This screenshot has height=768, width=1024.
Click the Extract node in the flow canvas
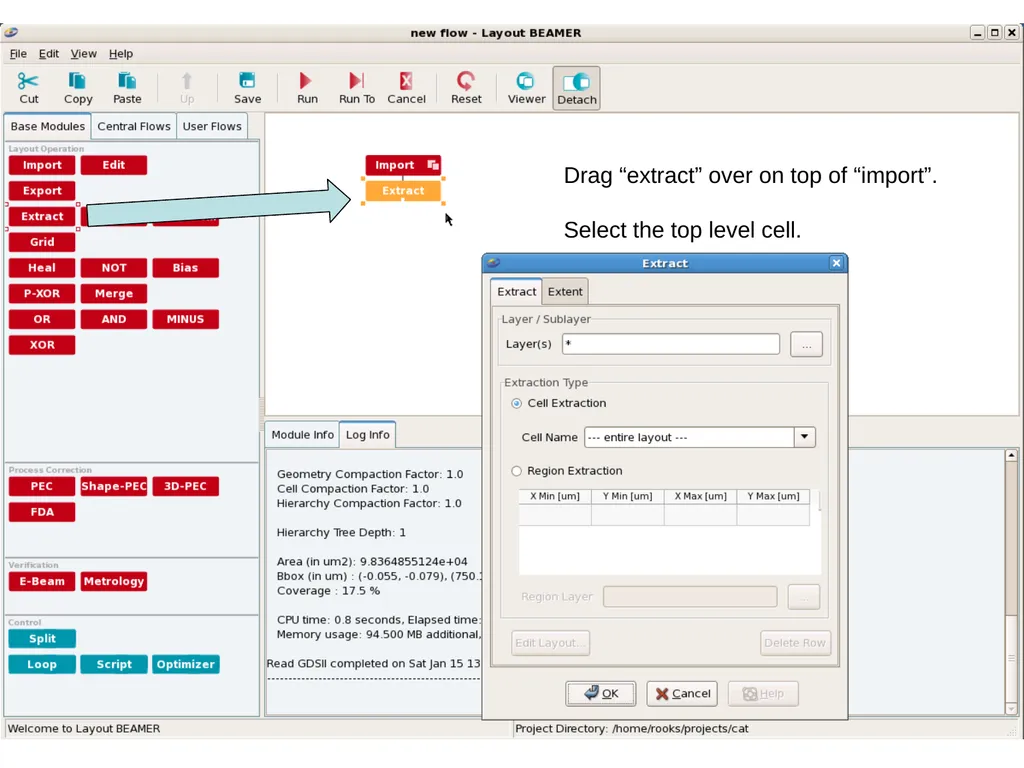(403, 191)
